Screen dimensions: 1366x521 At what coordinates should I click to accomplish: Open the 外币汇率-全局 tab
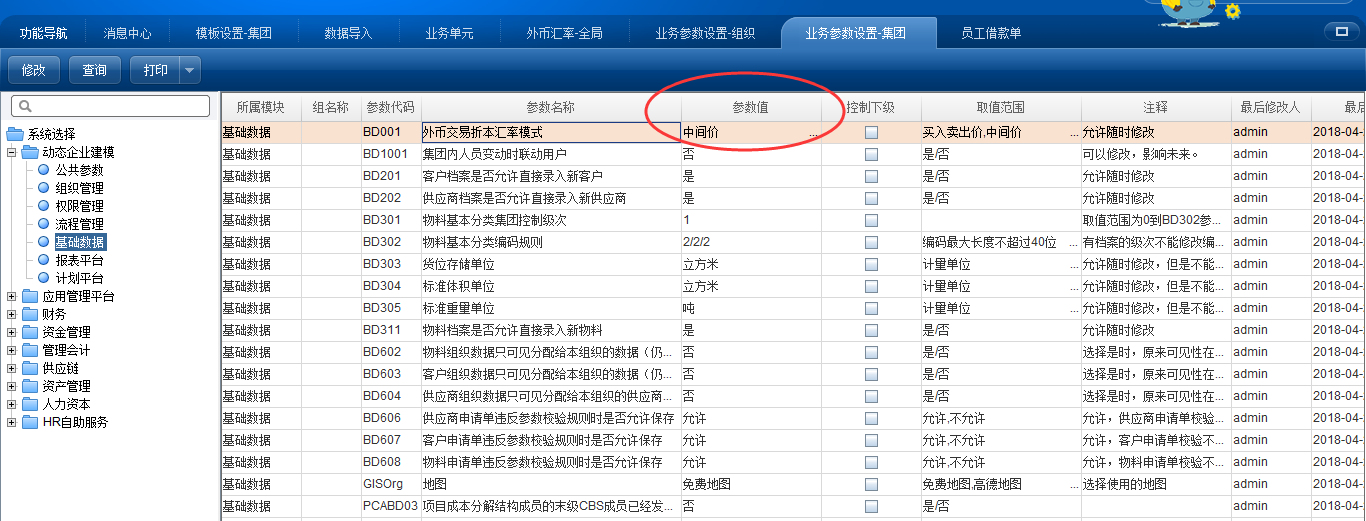(x=565, y=33)
